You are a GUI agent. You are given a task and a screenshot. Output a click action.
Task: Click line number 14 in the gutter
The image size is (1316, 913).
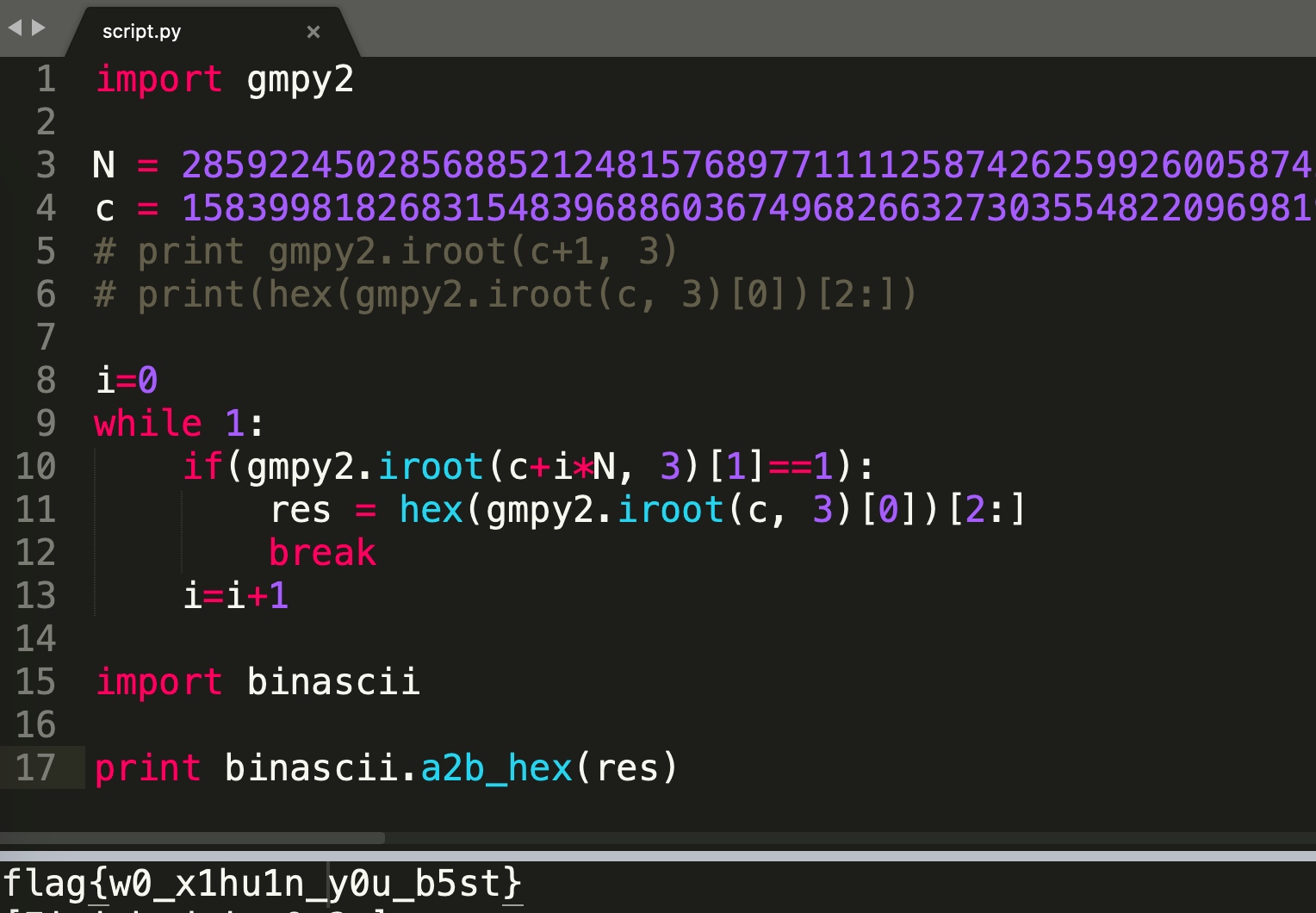(x=36, y=638)
